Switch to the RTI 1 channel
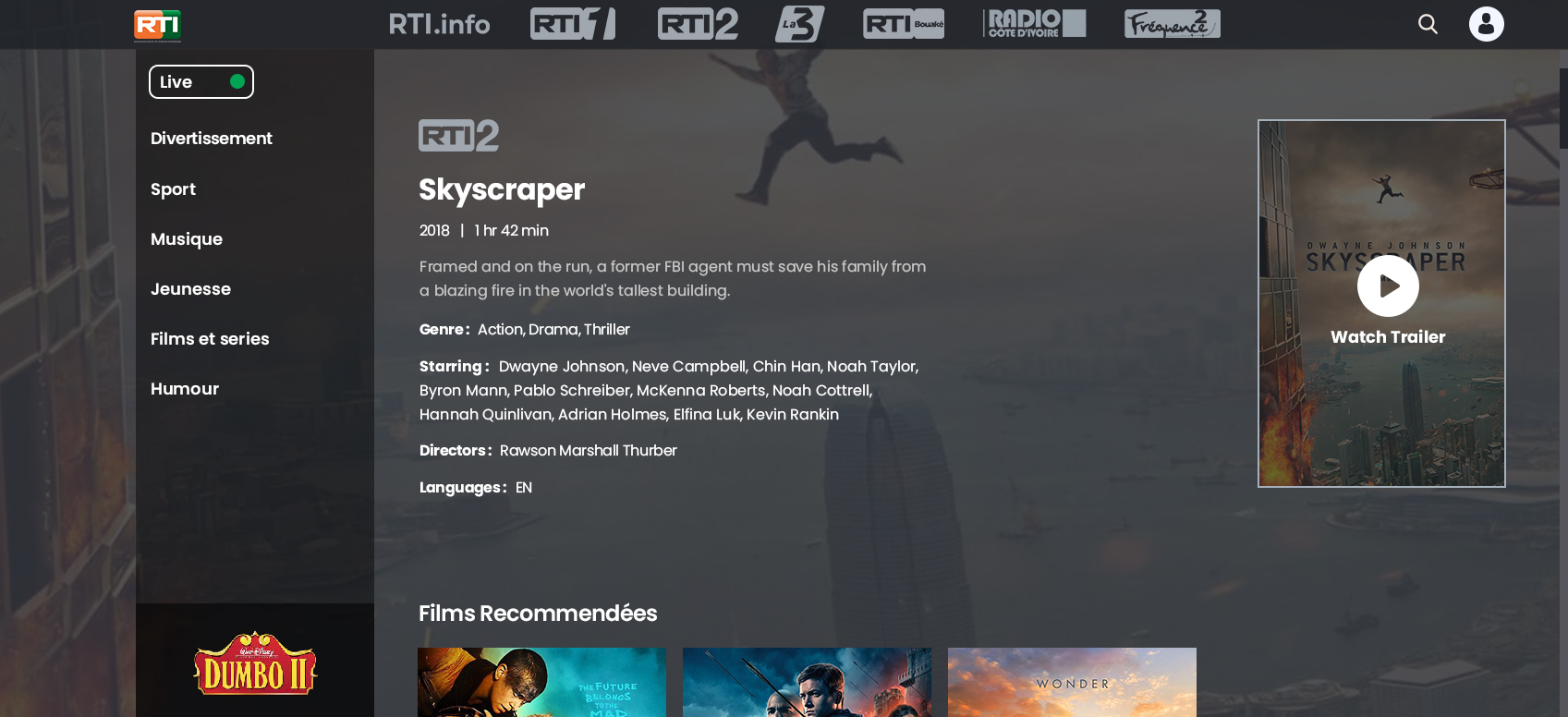1568x717 pixels. (x=573, y=24)
